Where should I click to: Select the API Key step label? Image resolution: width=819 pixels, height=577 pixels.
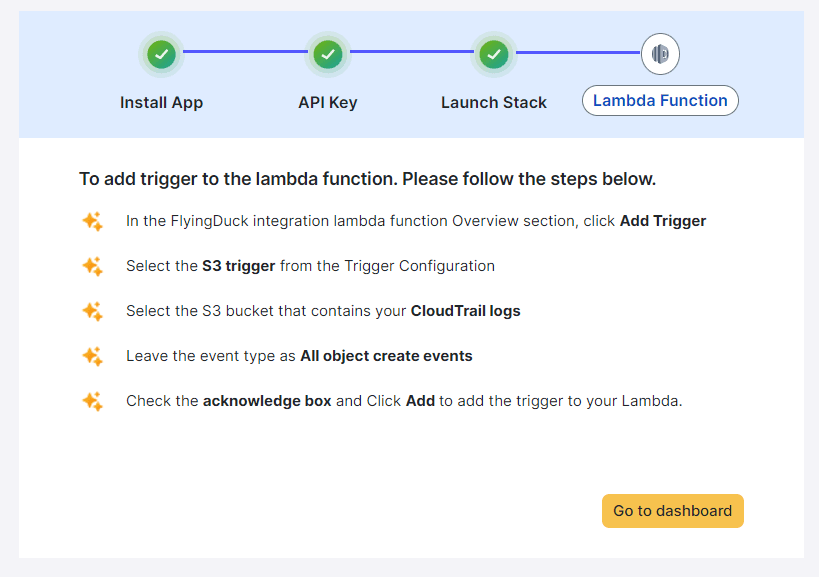pos(327,102)
